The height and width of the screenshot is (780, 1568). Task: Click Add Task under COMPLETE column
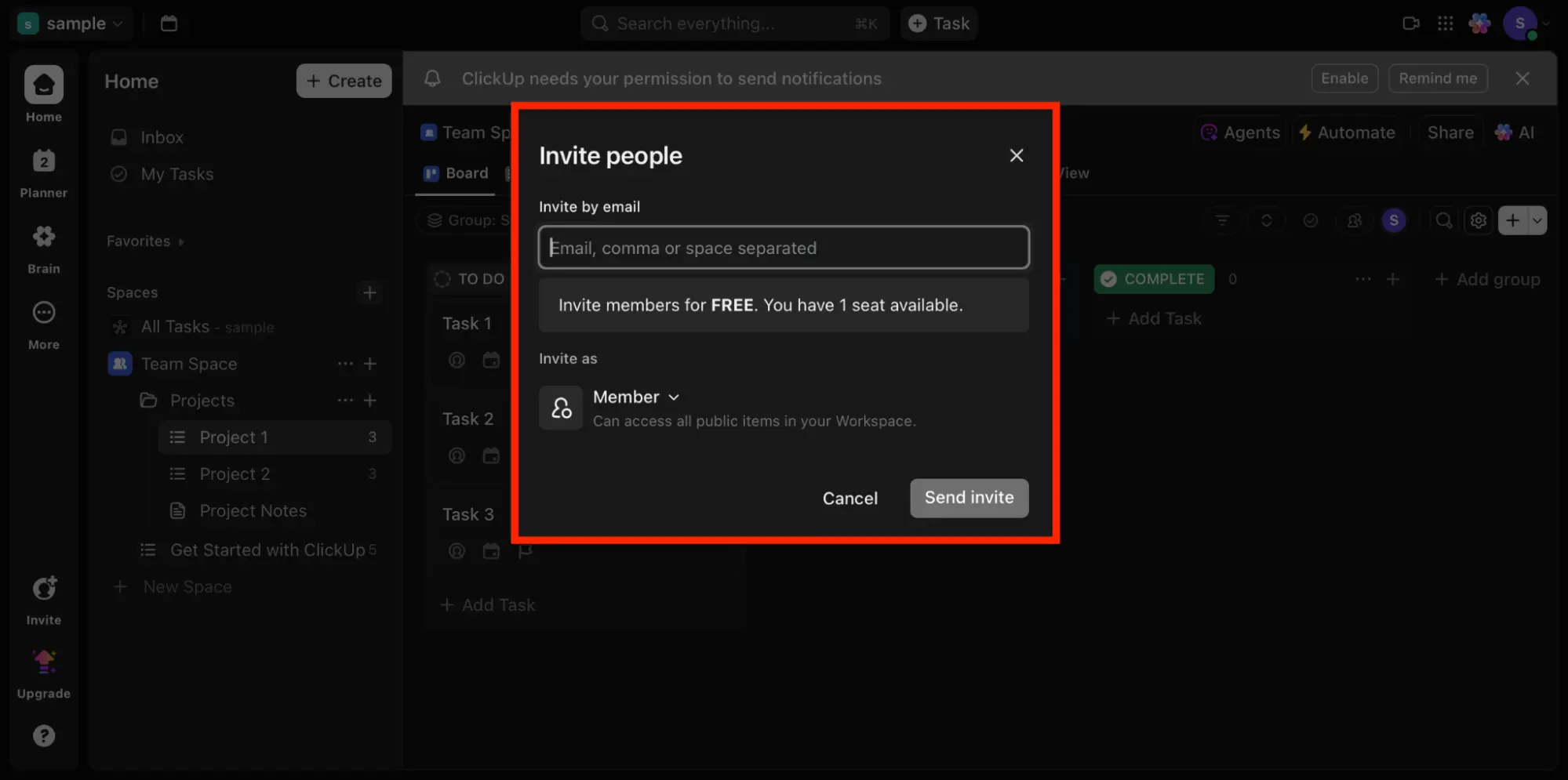pyautogui.click(x=1154, y=318)
